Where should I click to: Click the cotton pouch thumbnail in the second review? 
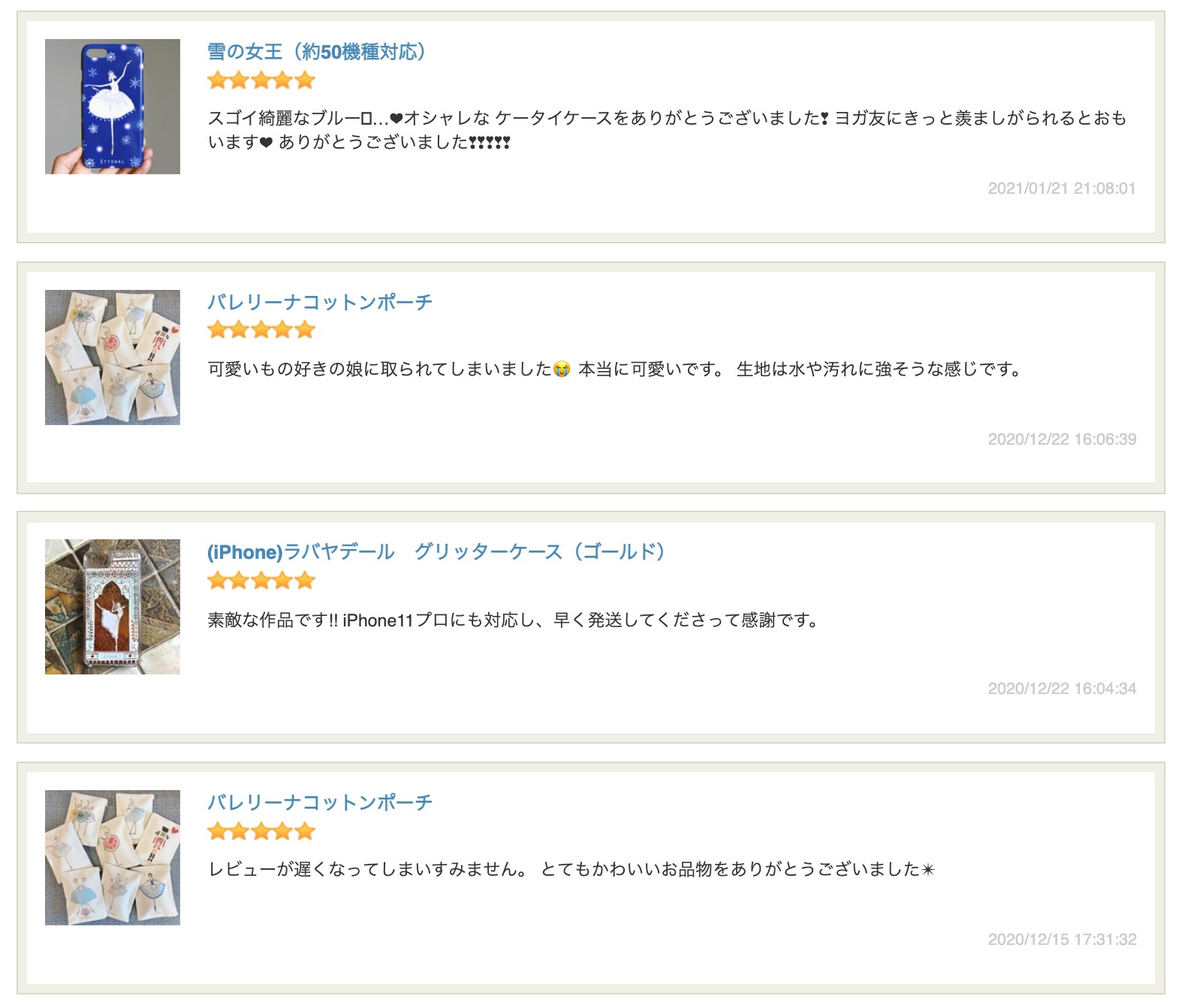113,358
